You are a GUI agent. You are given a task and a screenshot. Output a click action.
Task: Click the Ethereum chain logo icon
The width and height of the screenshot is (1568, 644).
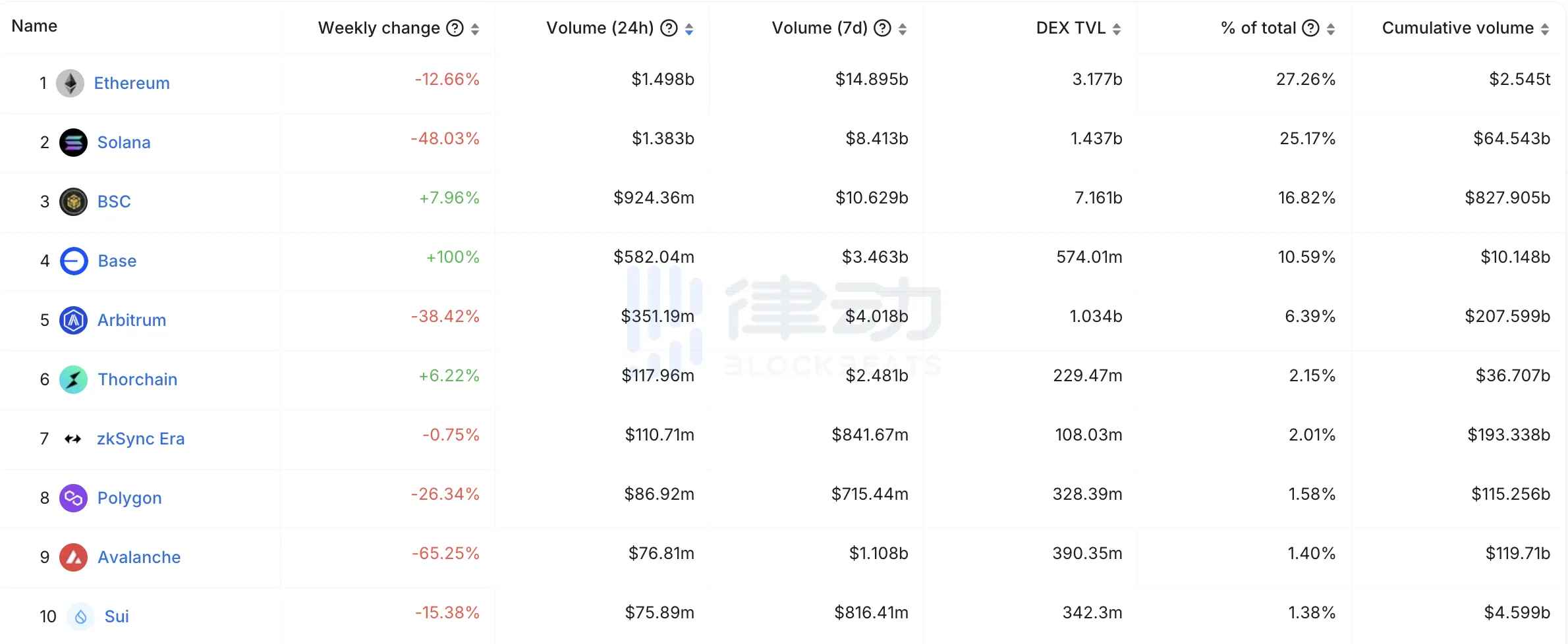pos(70,84)
